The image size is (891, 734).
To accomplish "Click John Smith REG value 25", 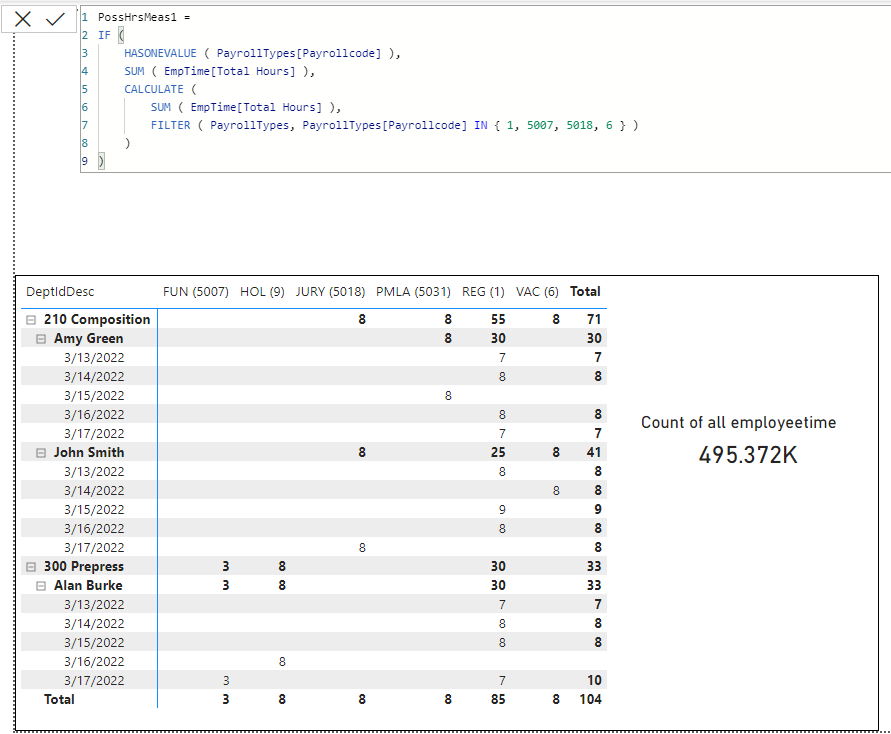I will [498, 453].
